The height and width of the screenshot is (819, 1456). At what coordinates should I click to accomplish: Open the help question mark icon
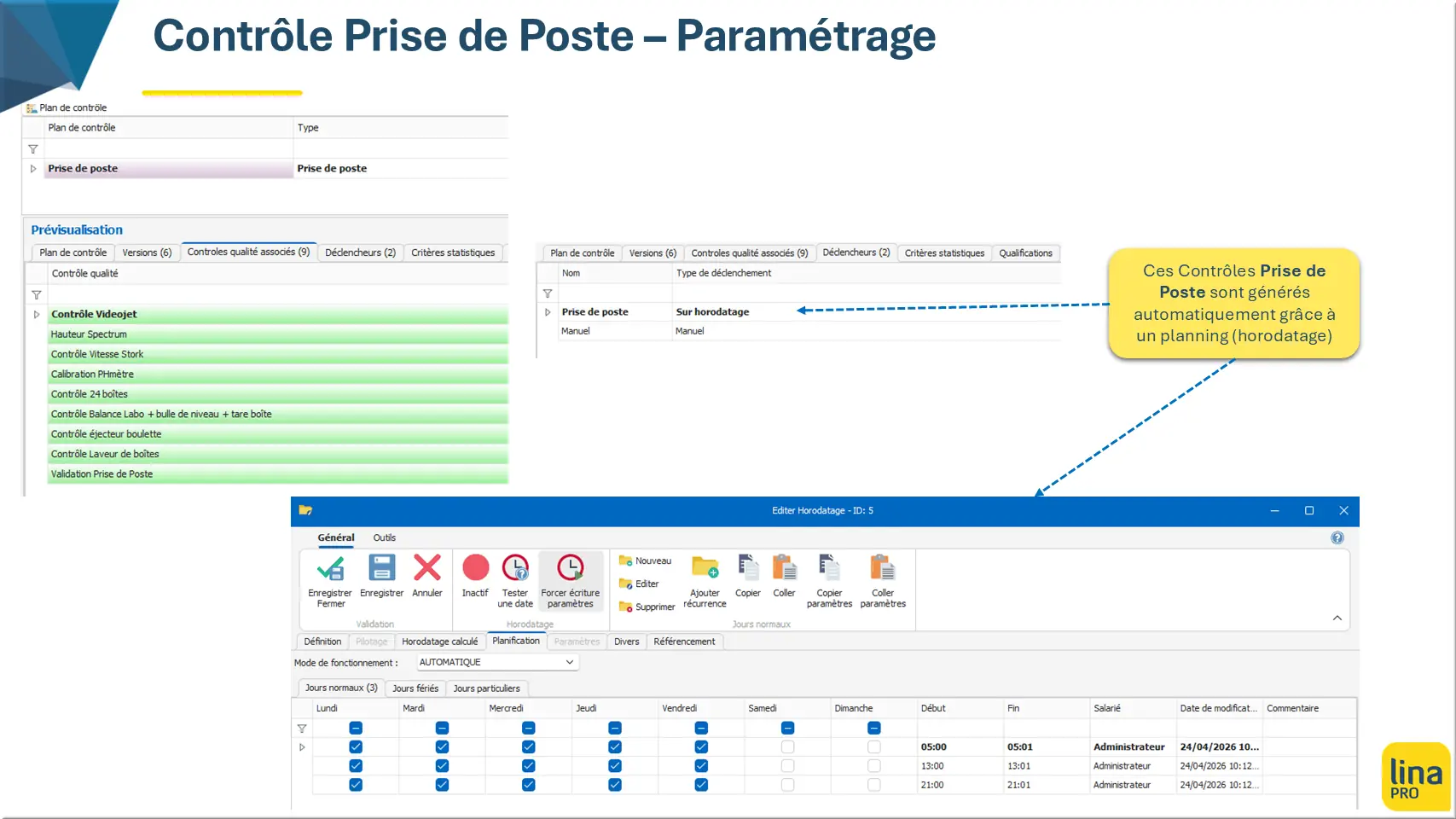[x=1337, y=537]
